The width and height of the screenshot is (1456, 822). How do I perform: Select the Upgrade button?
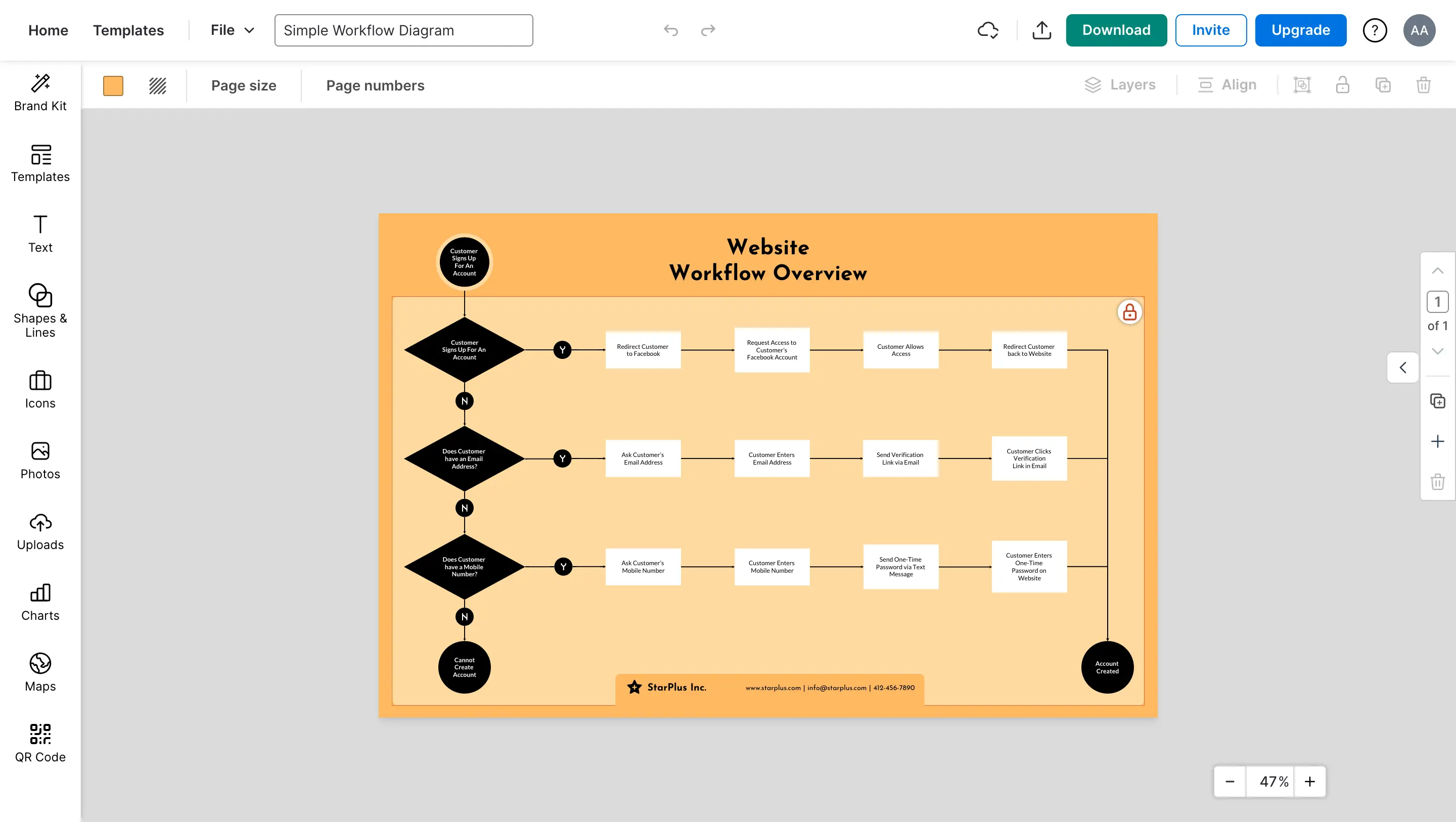1301,30
